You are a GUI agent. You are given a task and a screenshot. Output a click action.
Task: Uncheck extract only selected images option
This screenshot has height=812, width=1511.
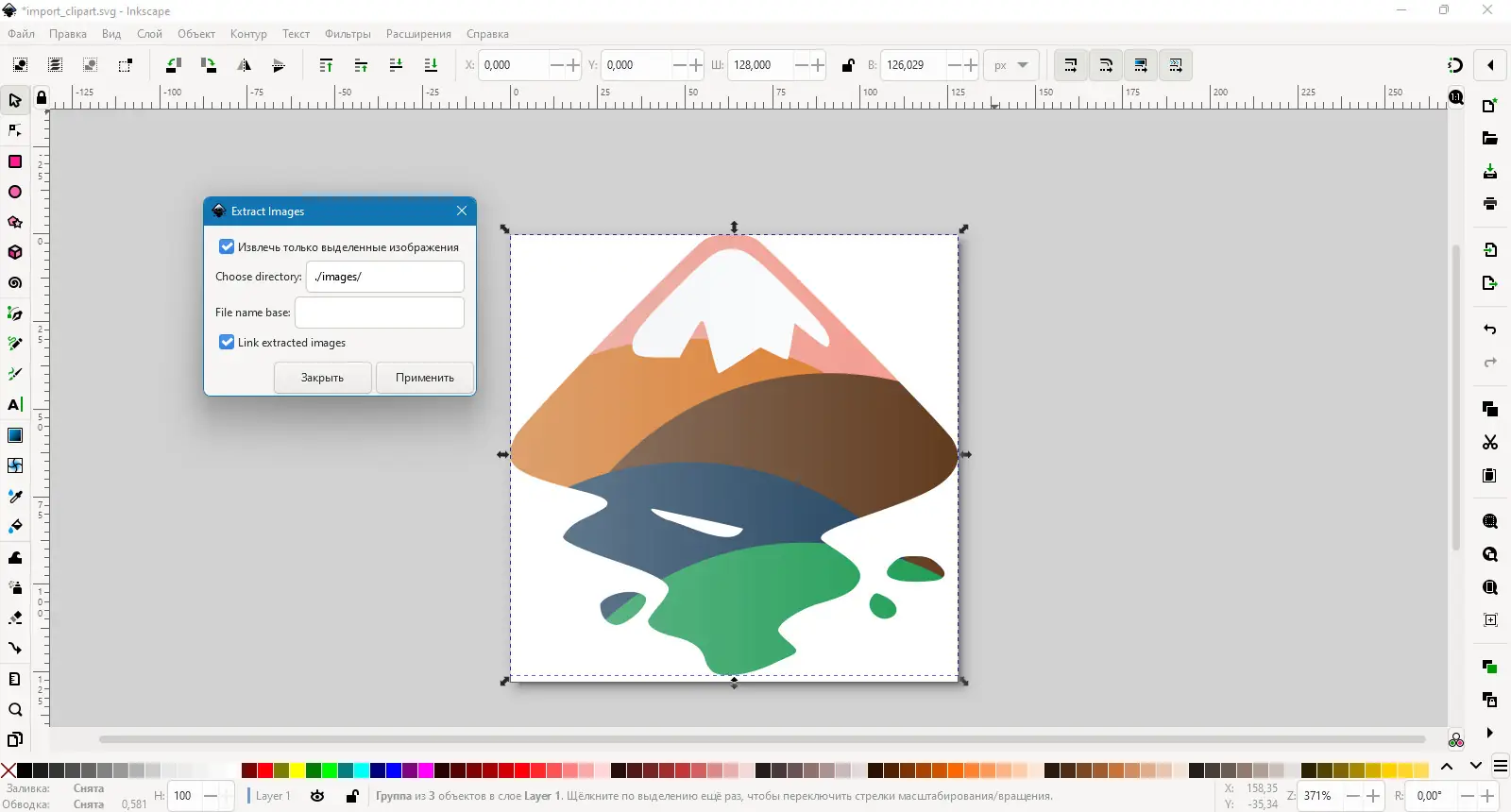pyautogui.click(x=227, y=247)
